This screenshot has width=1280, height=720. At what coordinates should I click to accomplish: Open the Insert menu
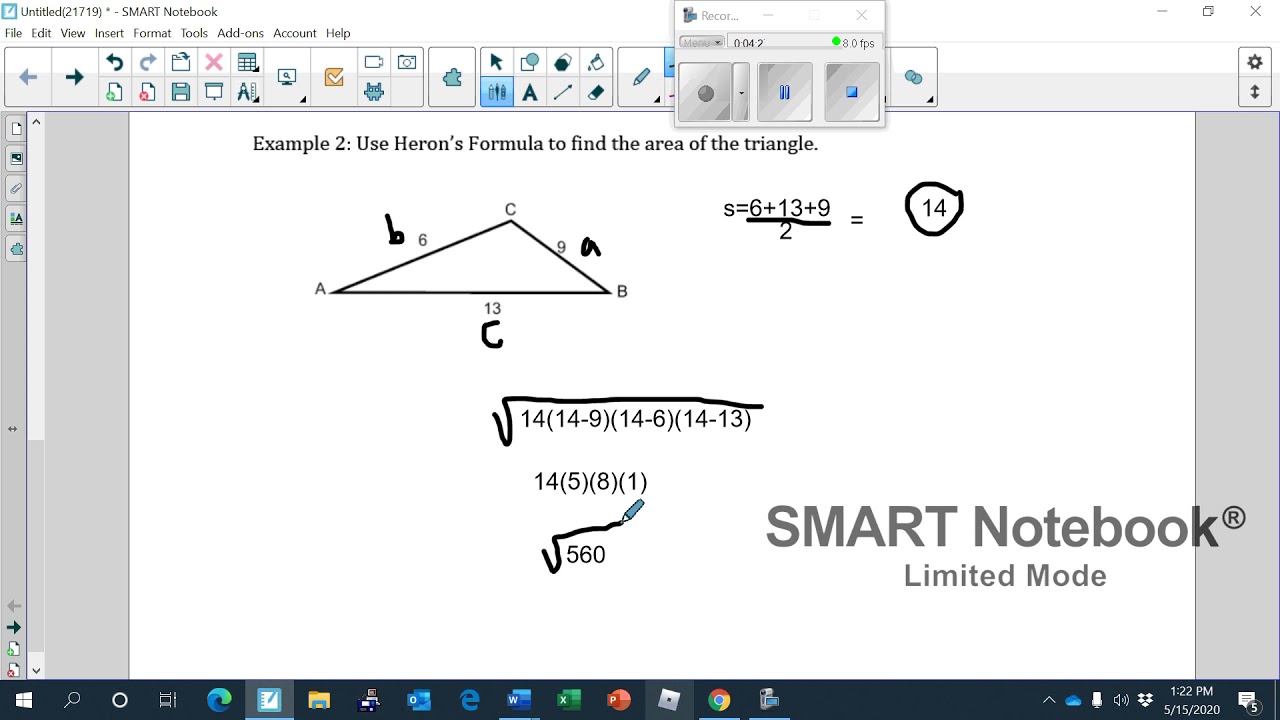point(109,33)
